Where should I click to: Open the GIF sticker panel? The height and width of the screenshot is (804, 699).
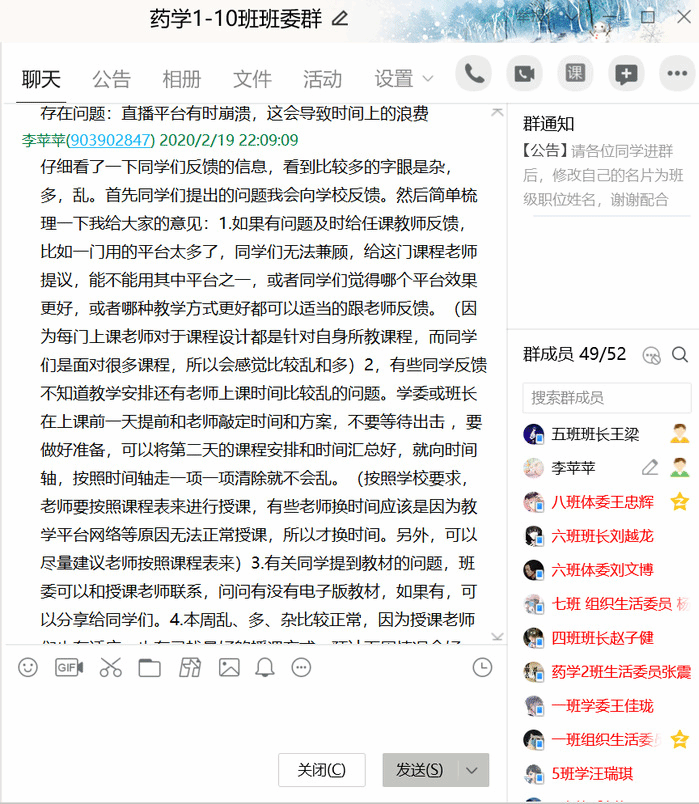(x=69, y=667)
